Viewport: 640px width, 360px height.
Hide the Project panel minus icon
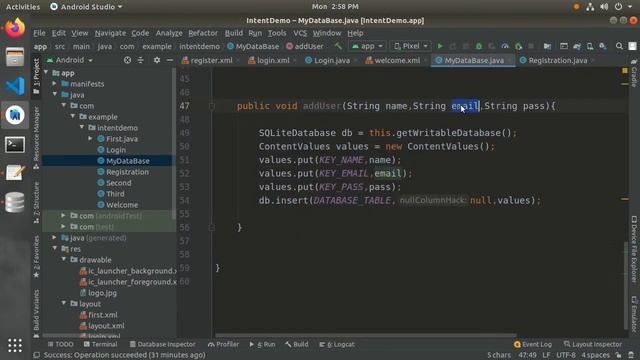coord(170,60)
